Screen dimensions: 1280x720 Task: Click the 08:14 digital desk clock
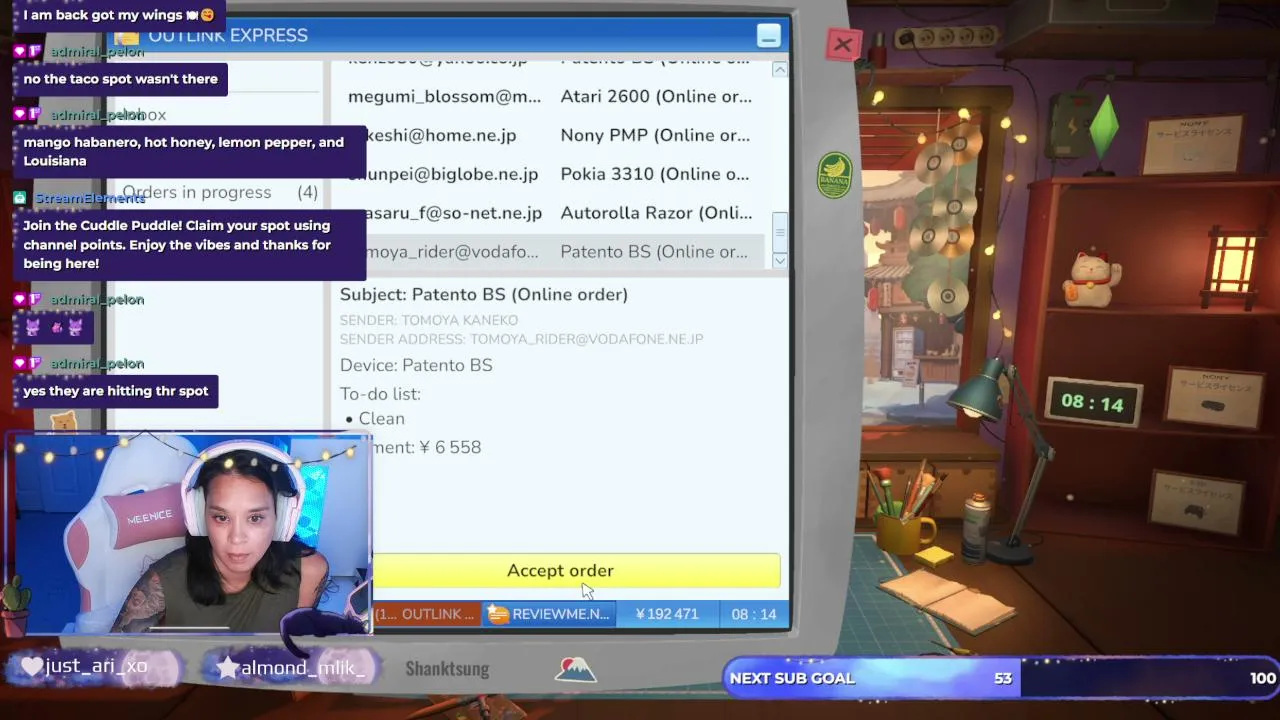pos(1093,403)
